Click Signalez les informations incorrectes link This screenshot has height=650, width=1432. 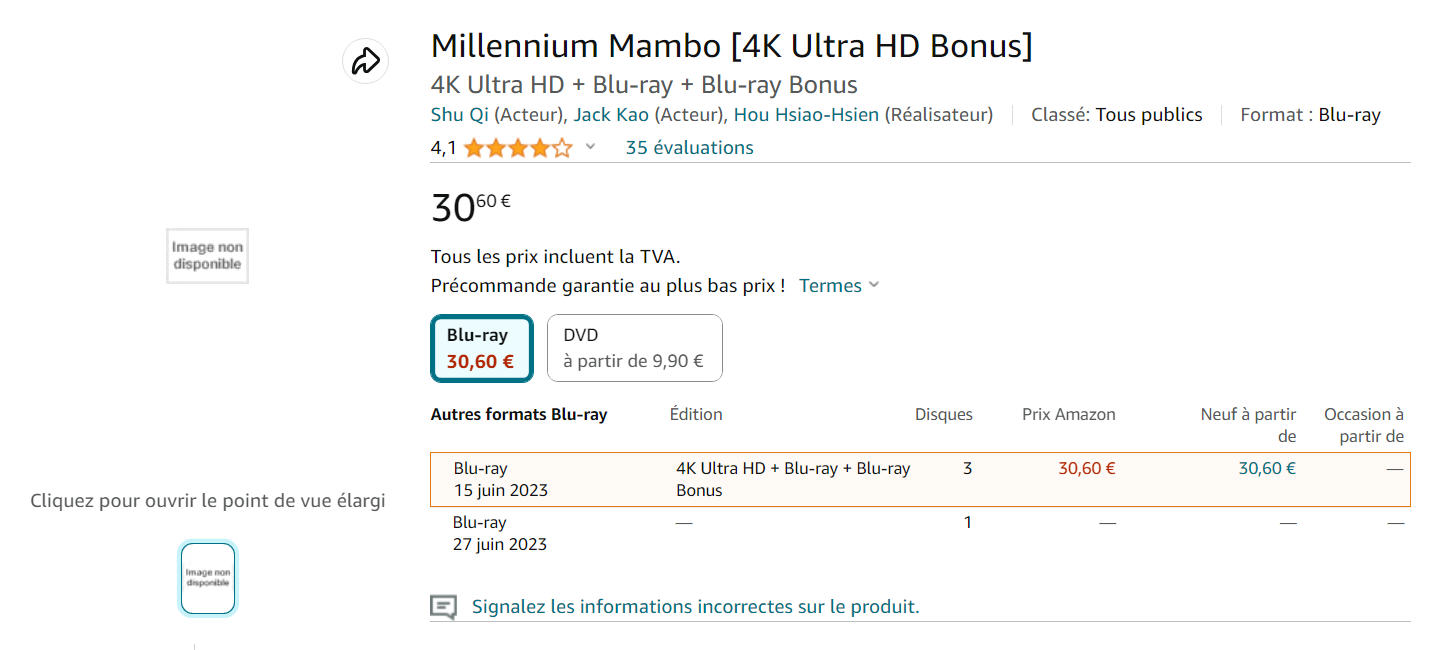click(x=695, y=607)
